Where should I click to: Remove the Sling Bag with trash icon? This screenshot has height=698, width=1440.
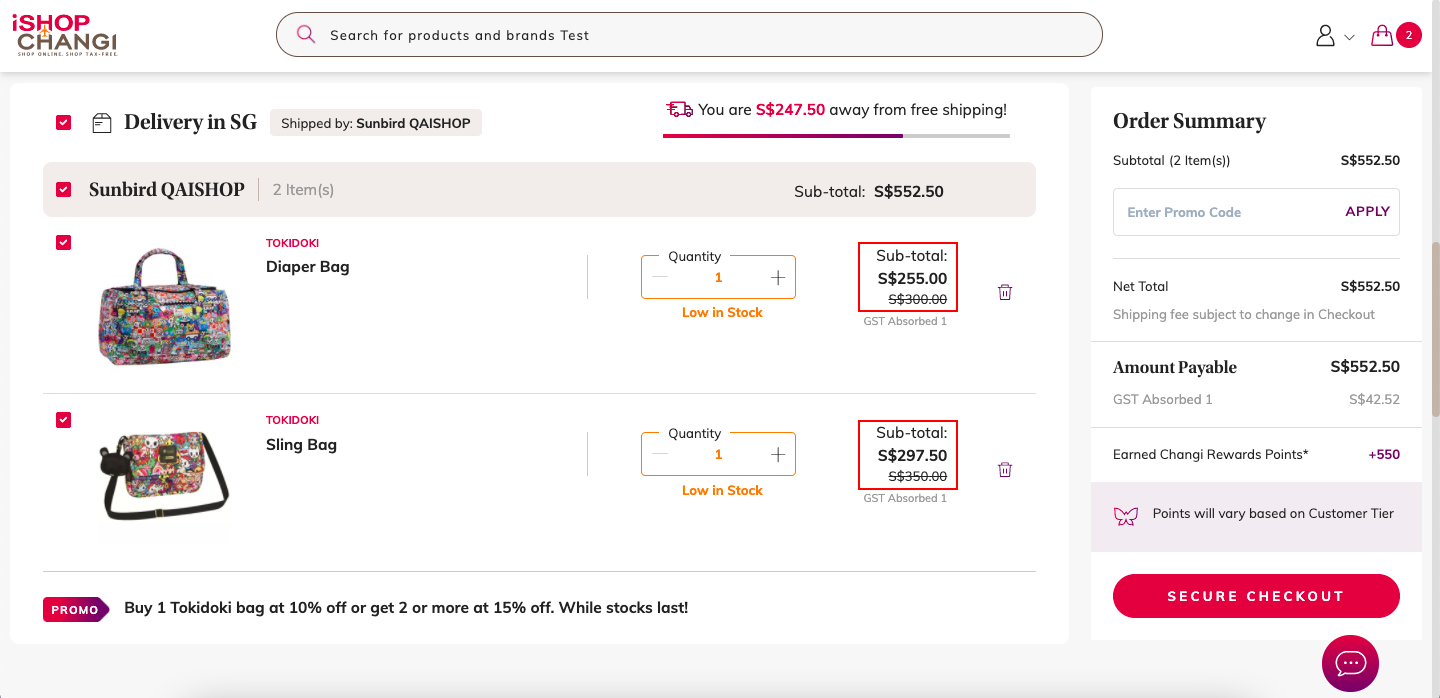pyautogui.click(x=1005, y=469)
